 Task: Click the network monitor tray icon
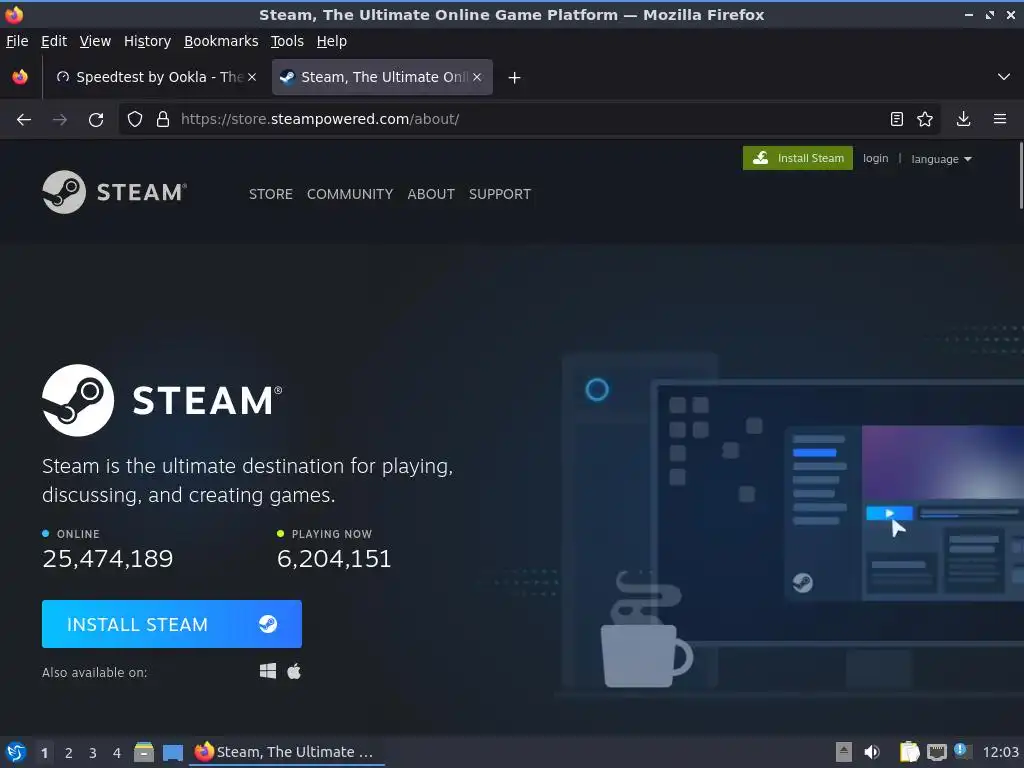pyautogui.click(x=936, y=752)
